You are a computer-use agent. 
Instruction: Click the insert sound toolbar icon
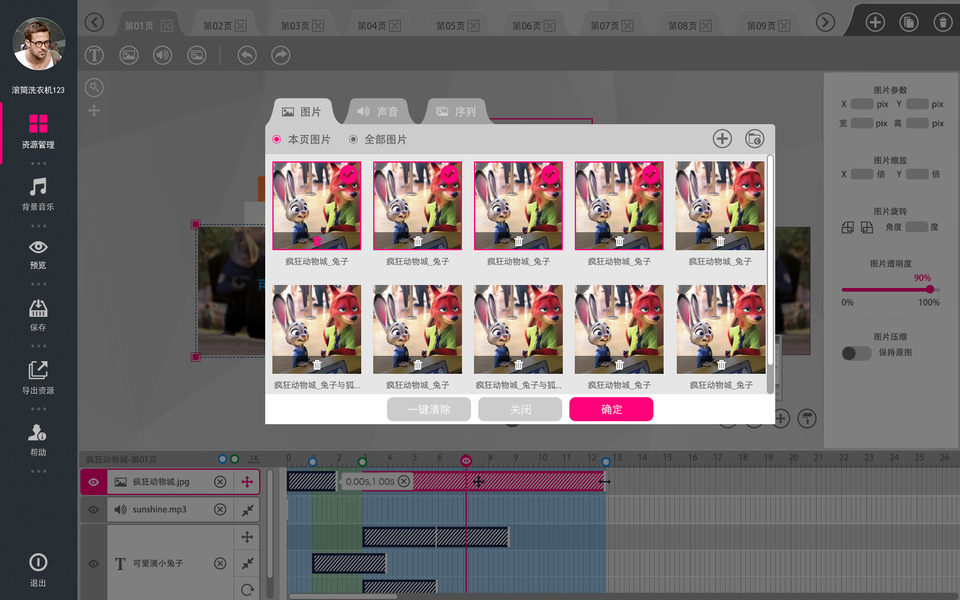[x=162, y=56]
